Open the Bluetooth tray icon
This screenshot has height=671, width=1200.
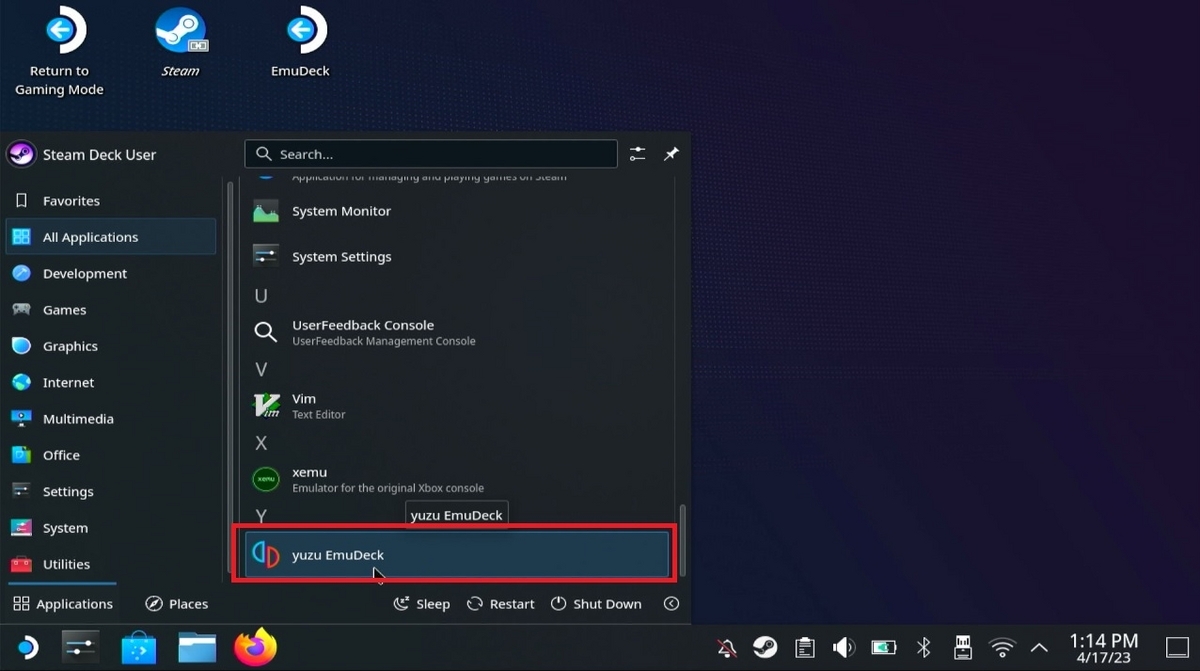(x=925, y=648)
